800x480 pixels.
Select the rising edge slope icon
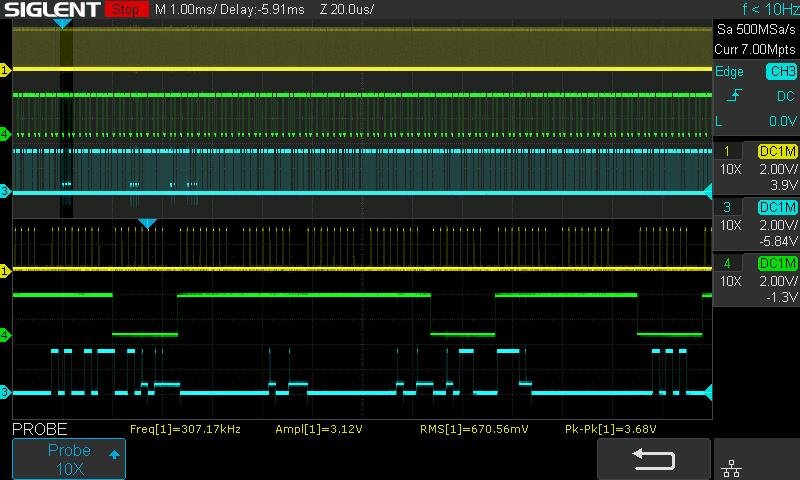735,96
